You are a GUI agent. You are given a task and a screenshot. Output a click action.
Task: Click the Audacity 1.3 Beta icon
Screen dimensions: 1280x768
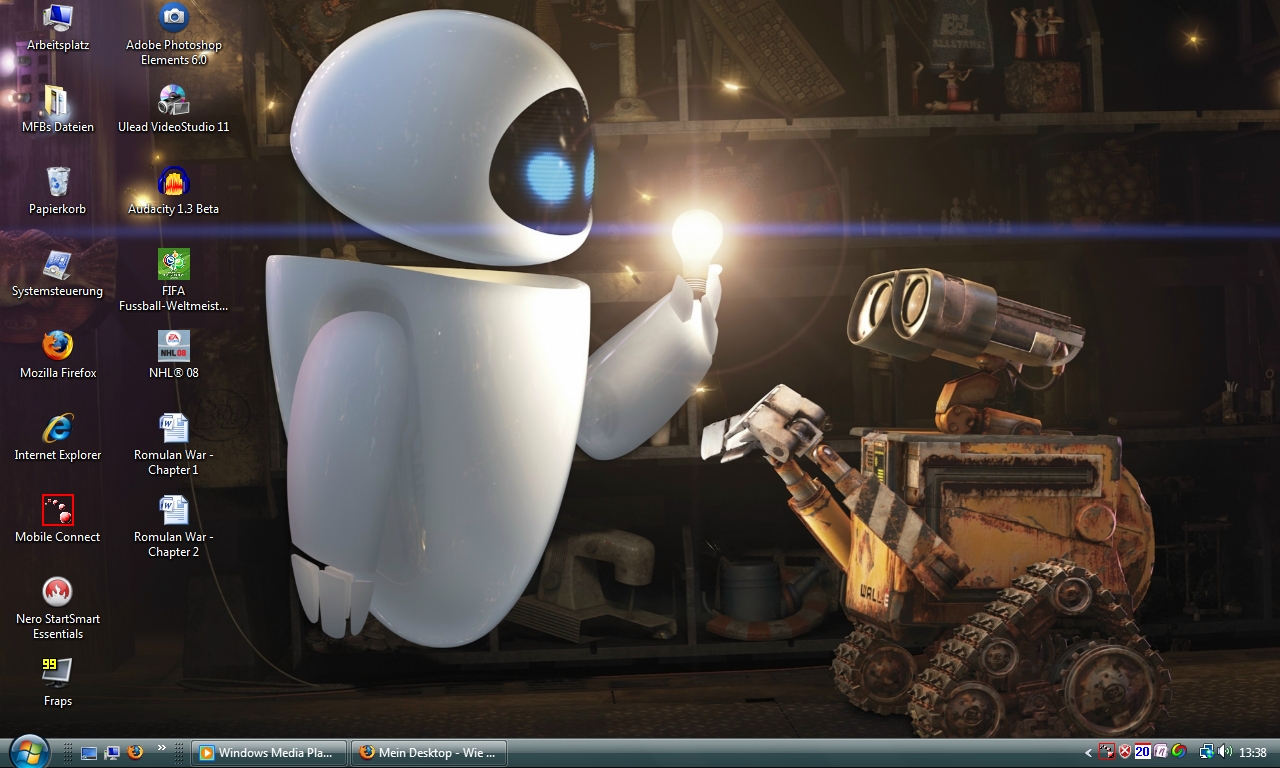(x=173, y=182)
